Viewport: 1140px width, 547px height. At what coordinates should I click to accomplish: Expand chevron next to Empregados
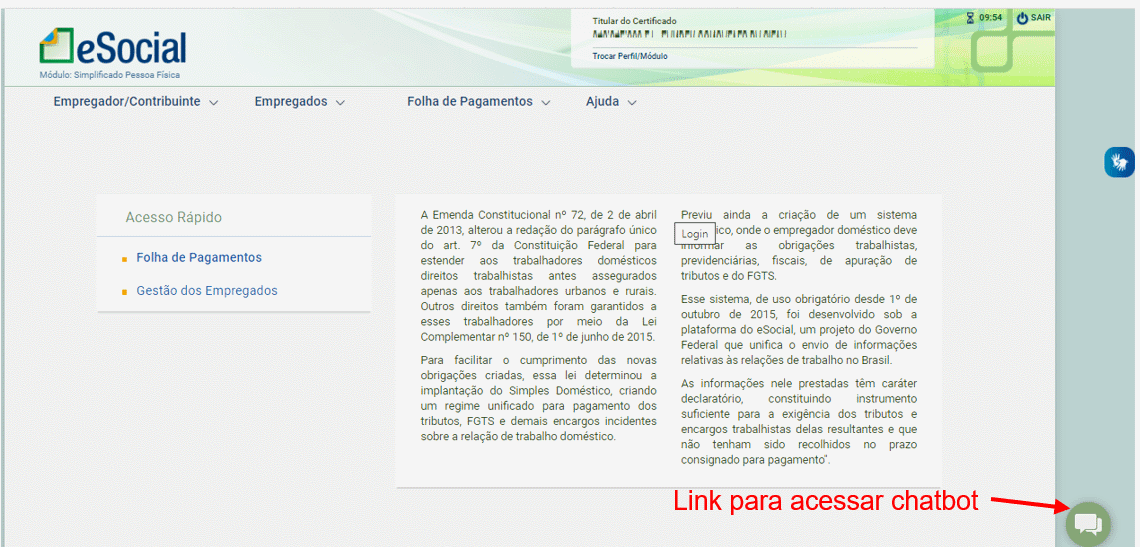[x=340, y=103]
